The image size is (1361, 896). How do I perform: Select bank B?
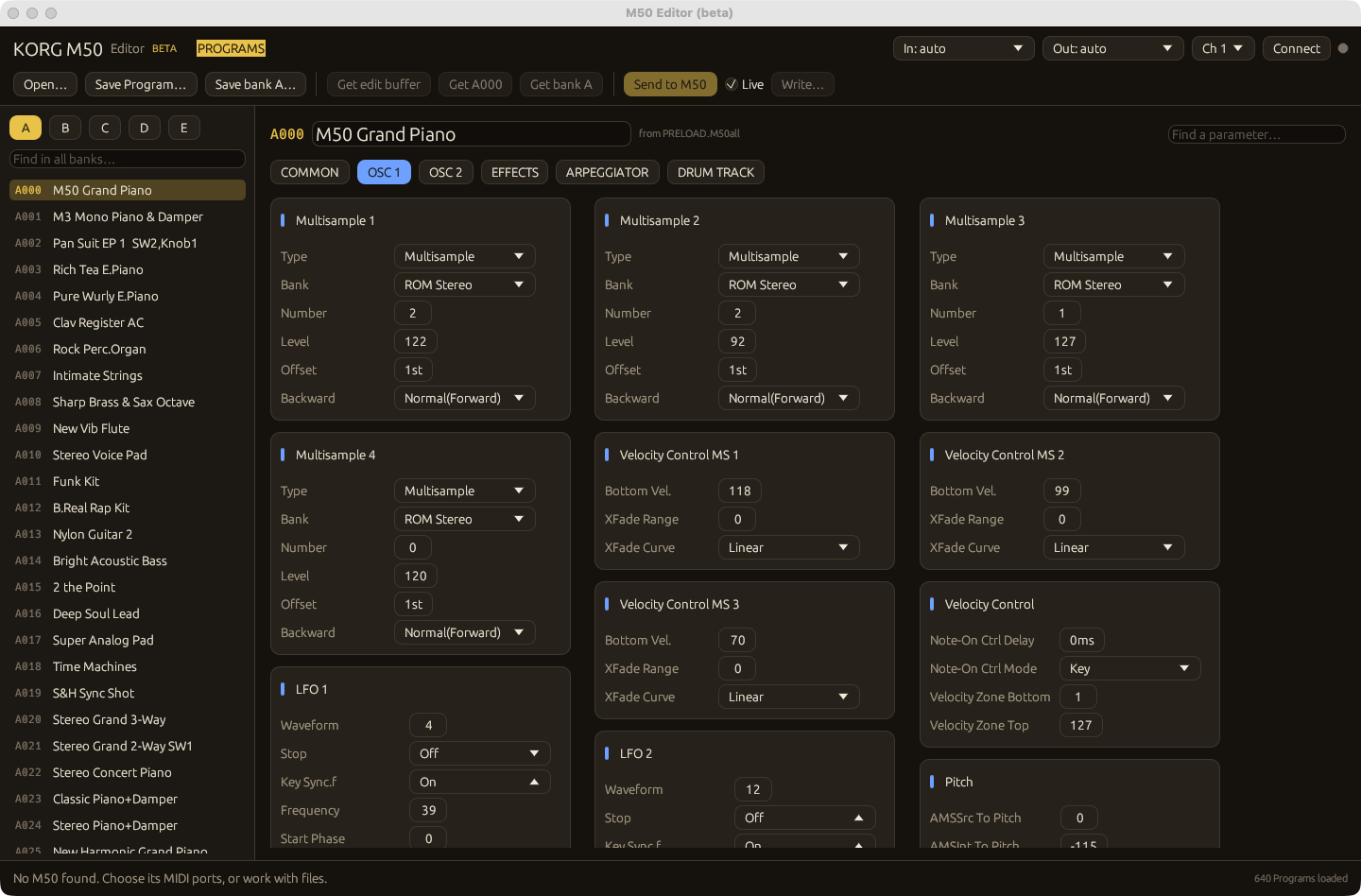[65, 128]
